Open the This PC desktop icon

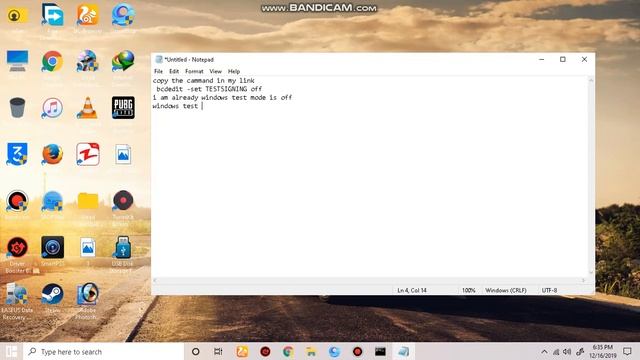17,61
